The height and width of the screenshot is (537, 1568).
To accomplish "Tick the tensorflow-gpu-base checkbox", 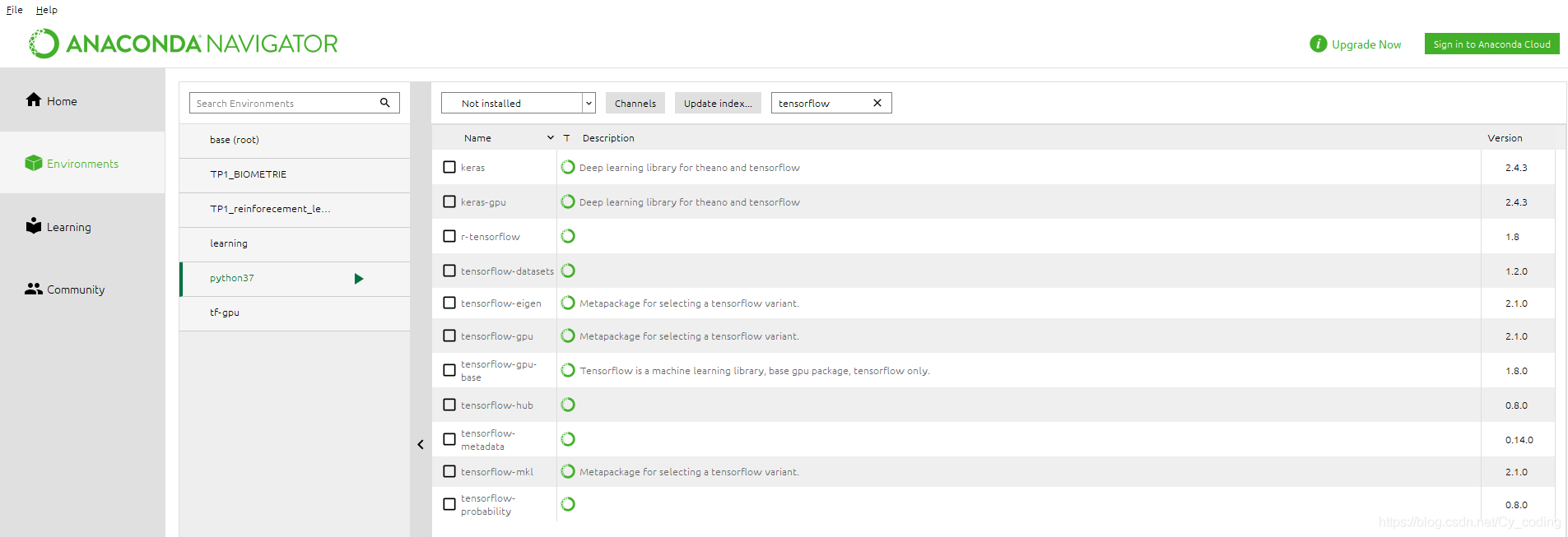I will tap(449, 370).
